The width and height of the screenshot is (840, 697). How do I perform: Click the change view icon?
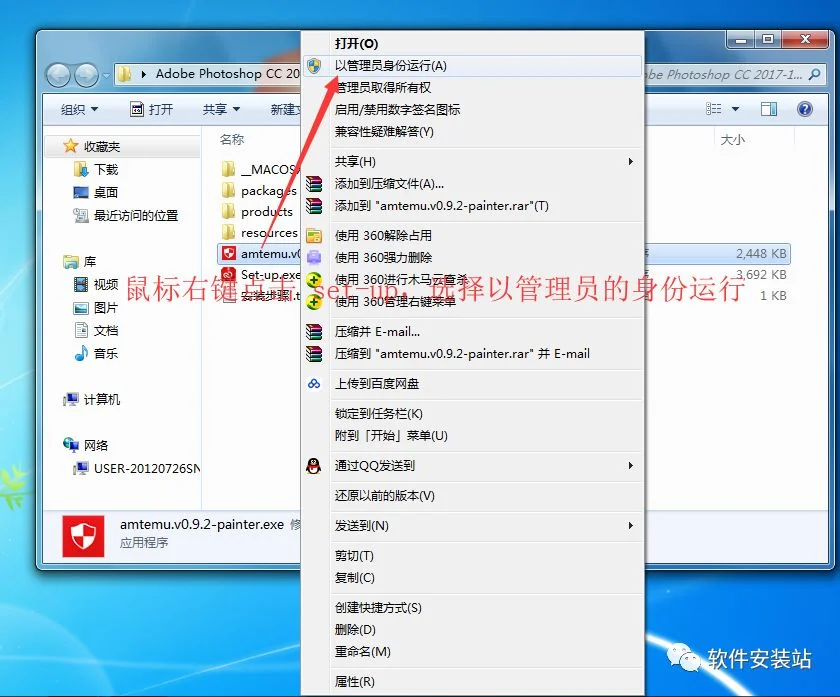coord(714,109)
